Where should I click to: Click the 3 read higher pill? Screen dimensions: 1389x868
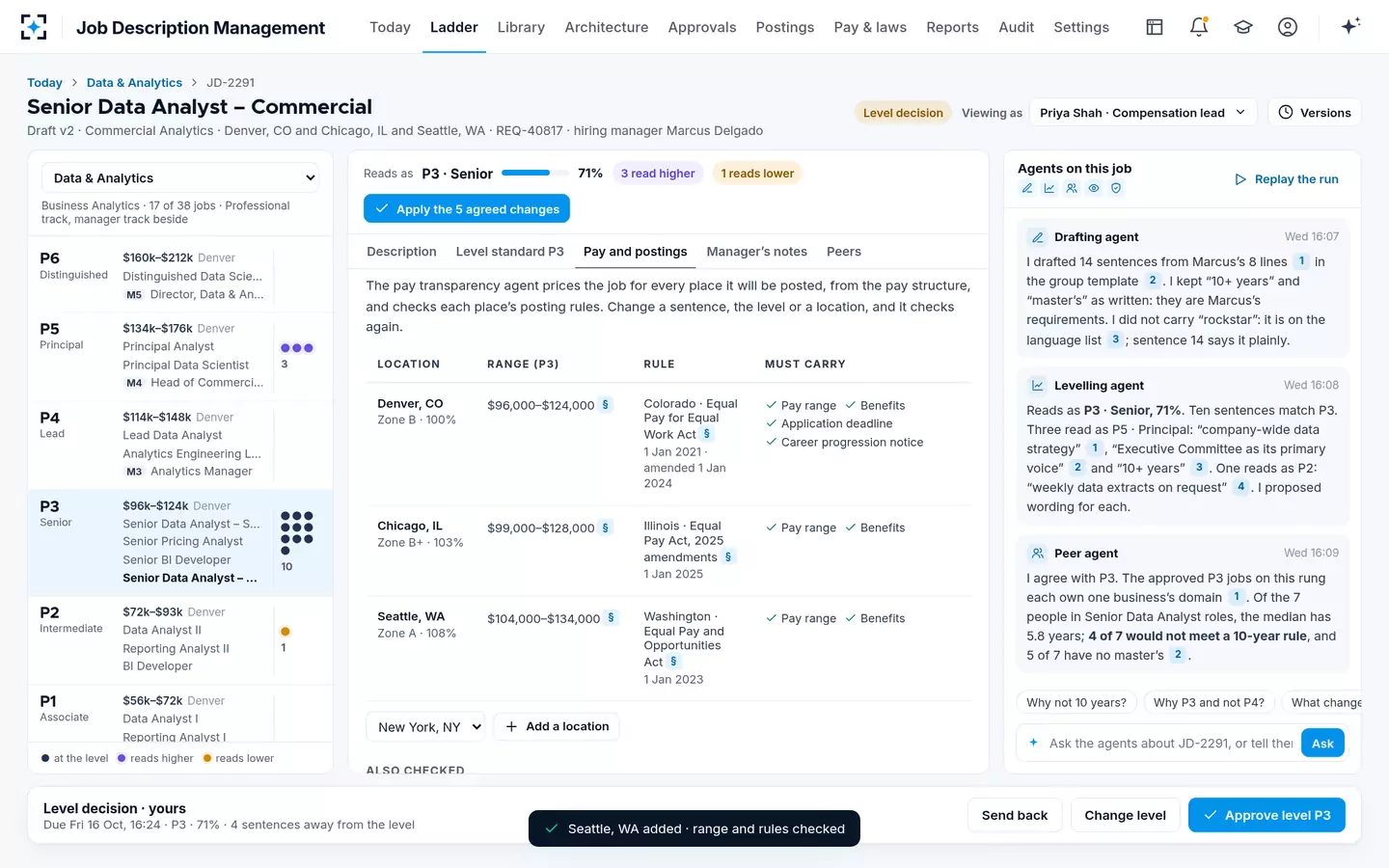(x=658, y=174)
